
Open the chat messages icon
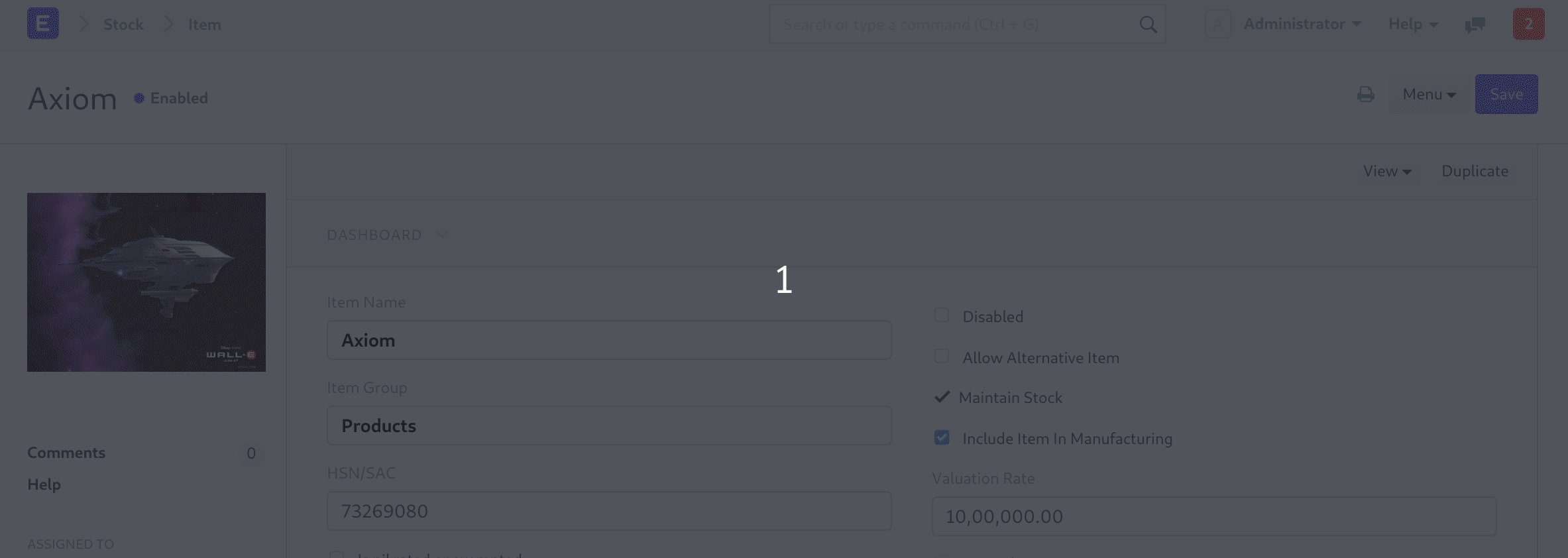[1475, 25]
